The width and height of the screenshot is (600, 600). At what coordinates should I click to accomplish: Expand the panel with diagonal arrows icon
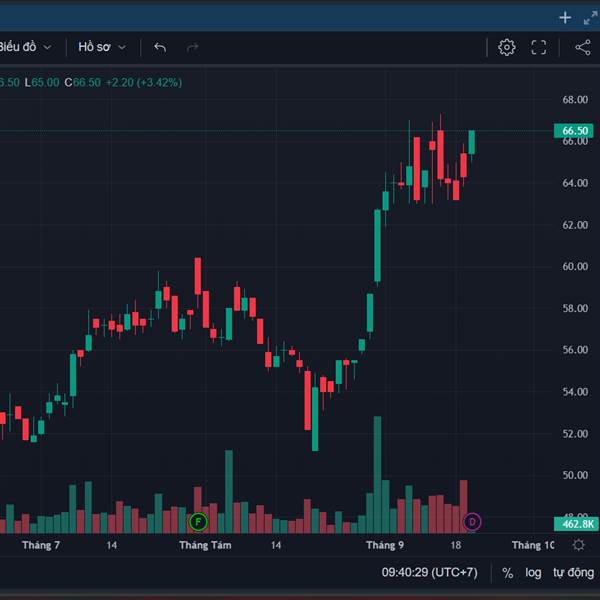pos(590,18)
